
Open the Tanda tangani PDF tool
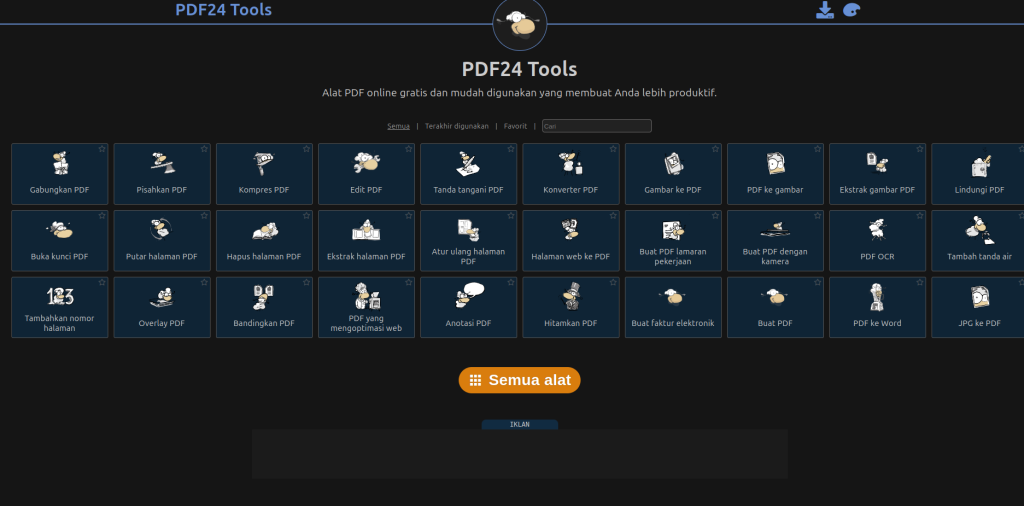468,174
